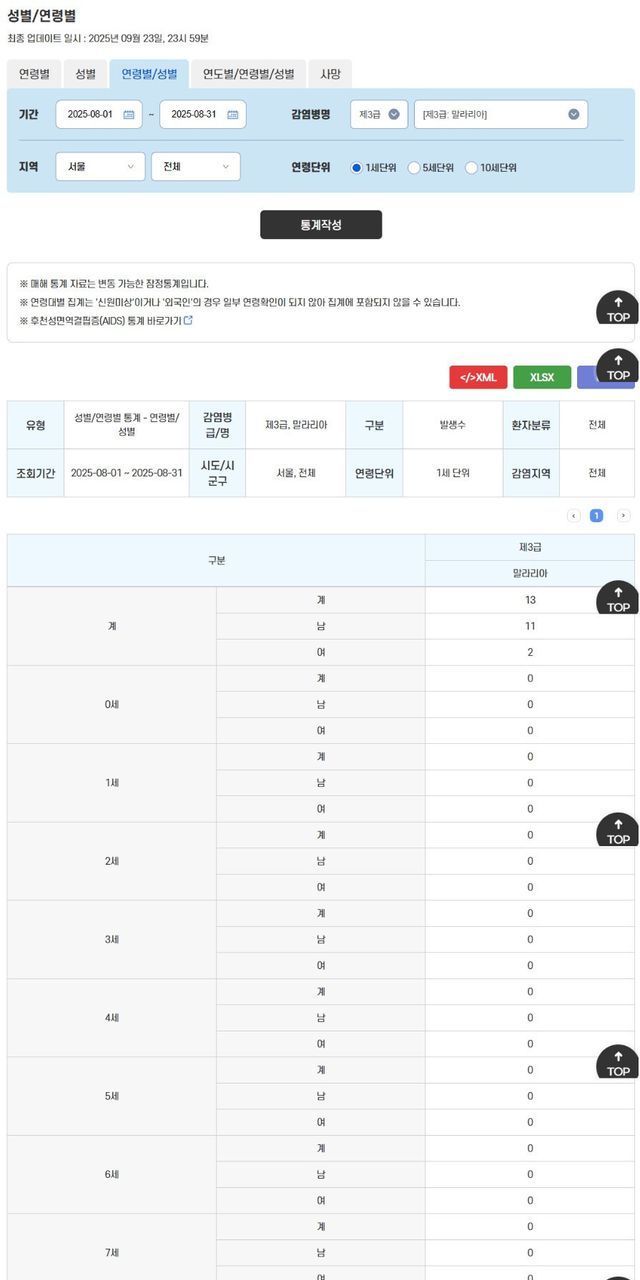
Task: Switch to the 사망 tab
Action: point(330,74)
